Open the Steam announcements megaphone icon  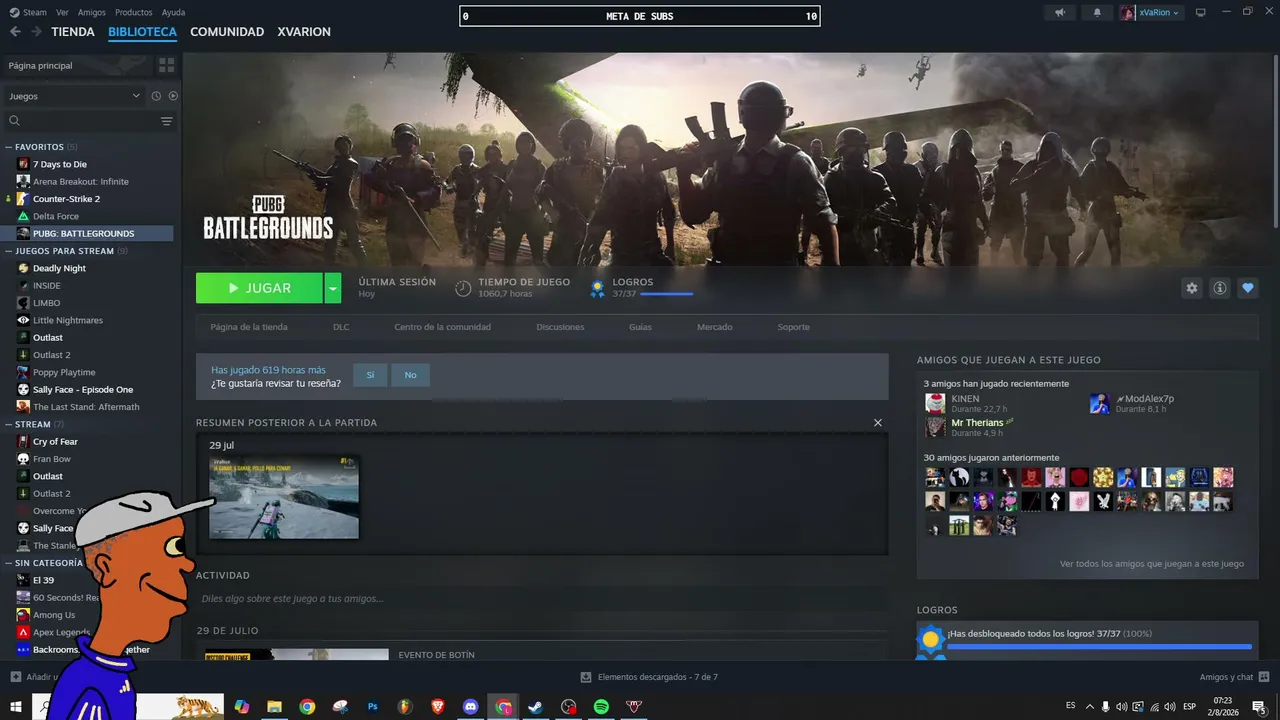[x=1060, y=13]
